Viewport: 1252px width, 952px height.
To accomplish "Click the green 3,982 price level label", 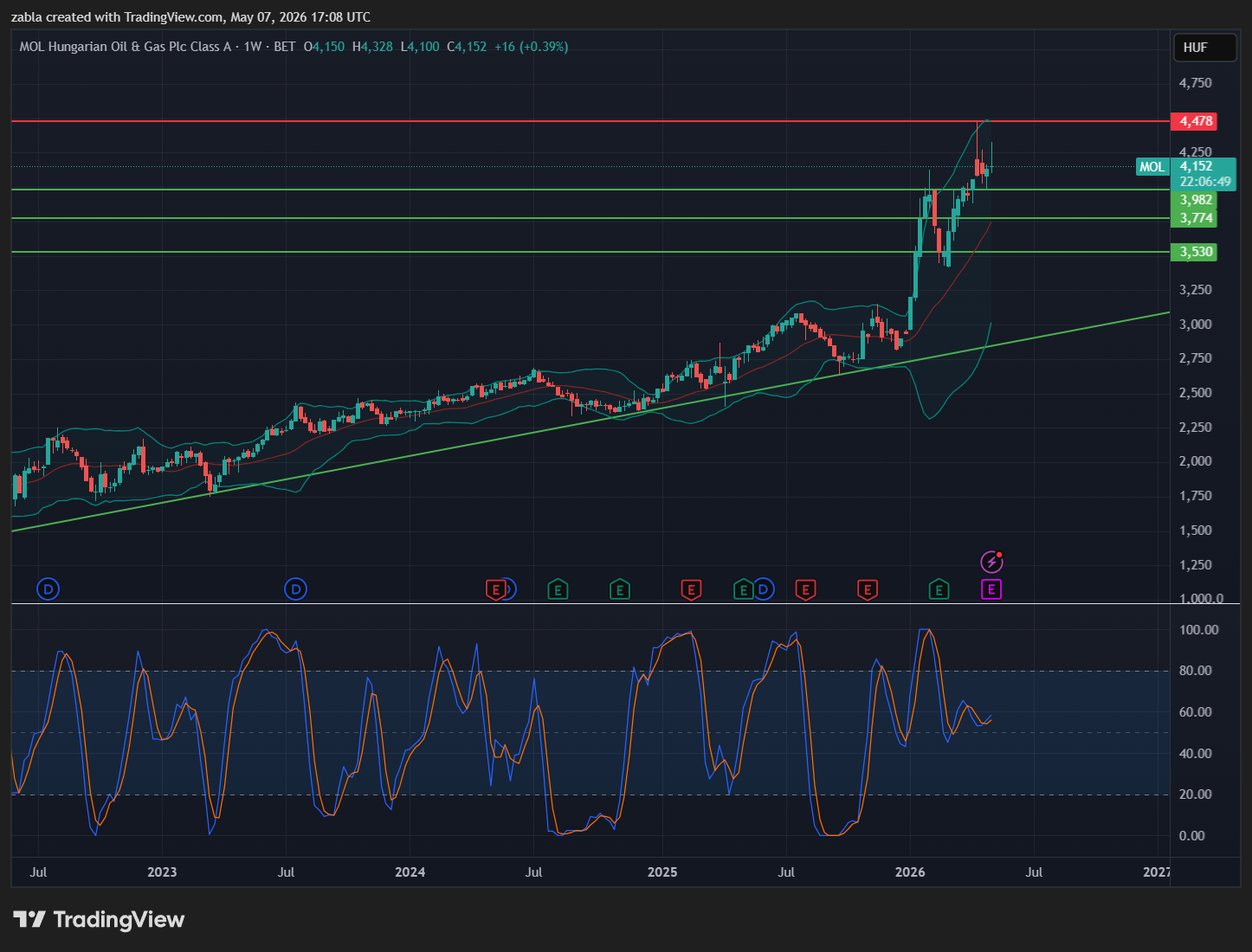I will coord(1194,200).
